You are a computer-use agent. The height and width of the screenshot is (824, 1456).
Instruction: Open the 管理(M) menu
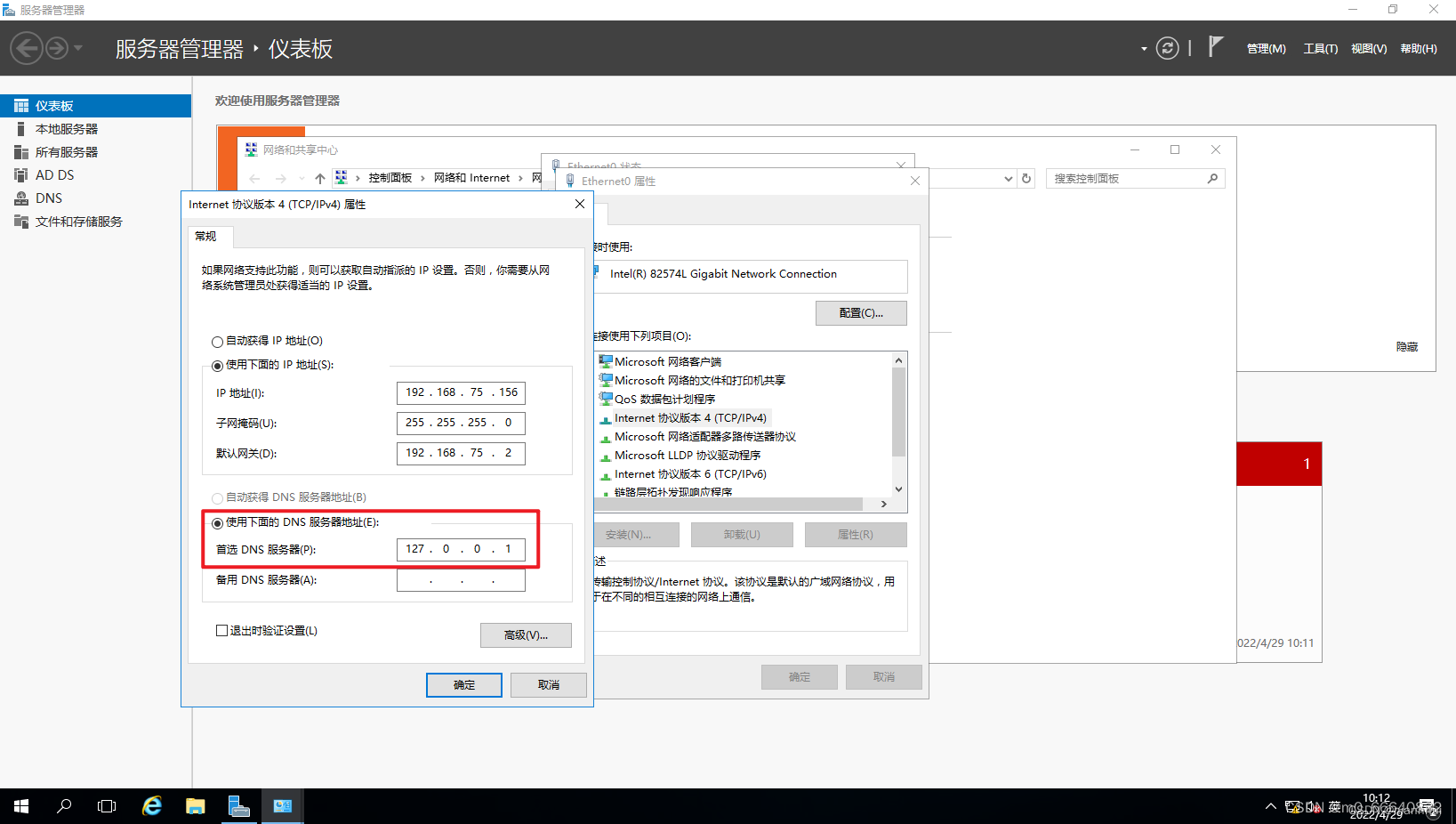click(x=1266, y=49)
